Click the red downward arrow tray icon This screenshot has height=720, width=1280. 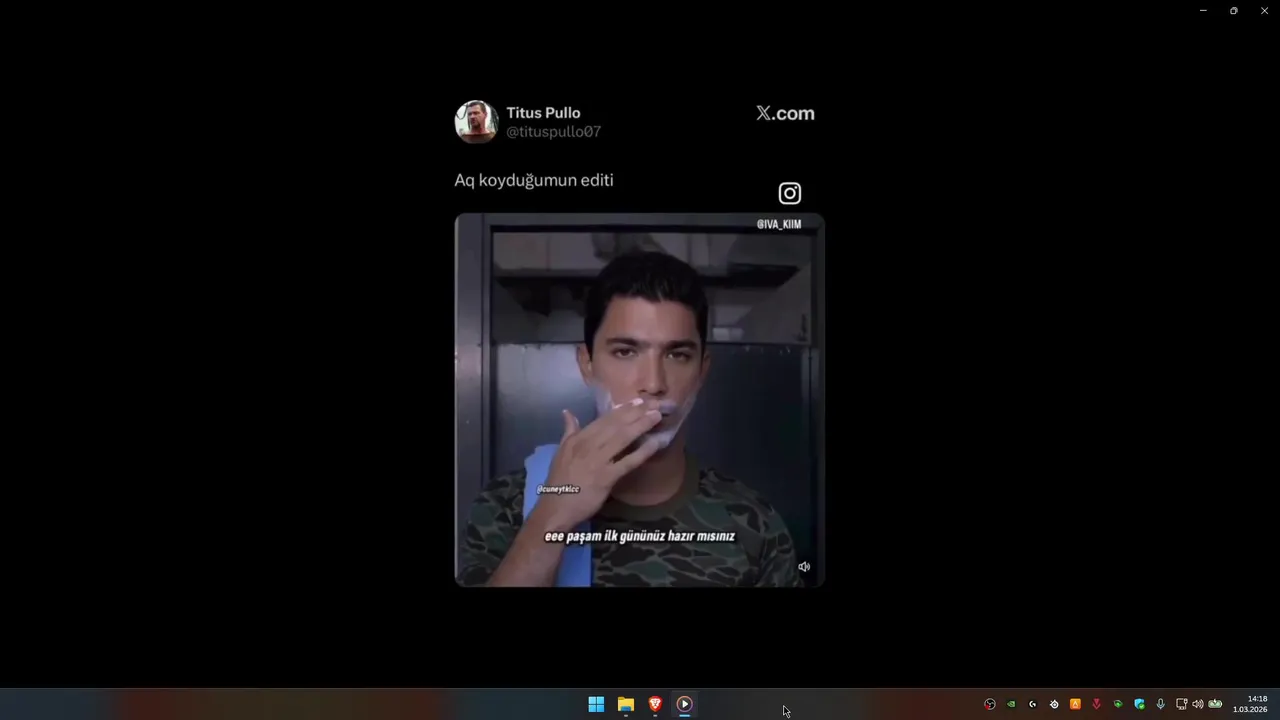point(1097,704)
